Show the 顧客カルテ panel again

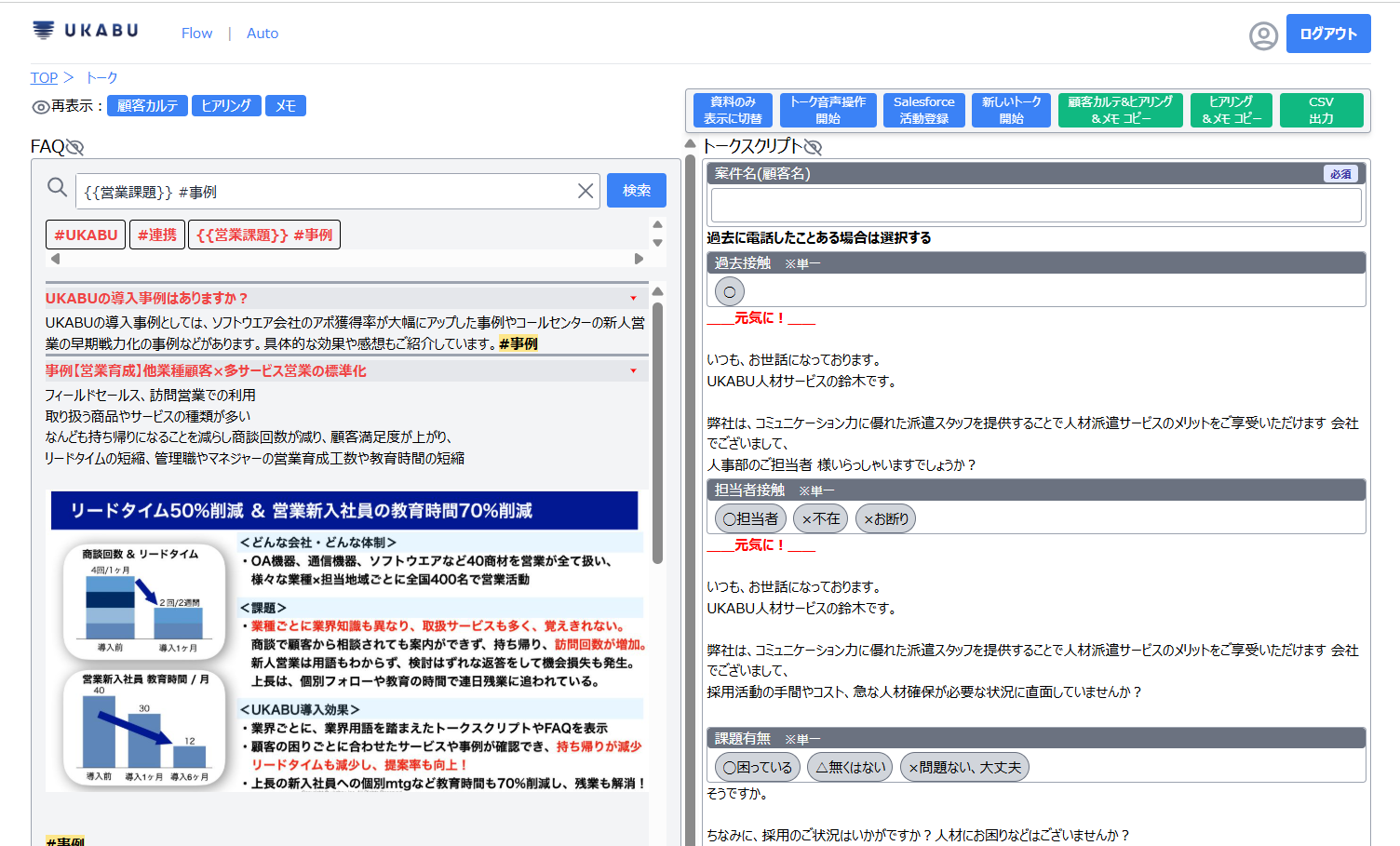click(147, 106)
